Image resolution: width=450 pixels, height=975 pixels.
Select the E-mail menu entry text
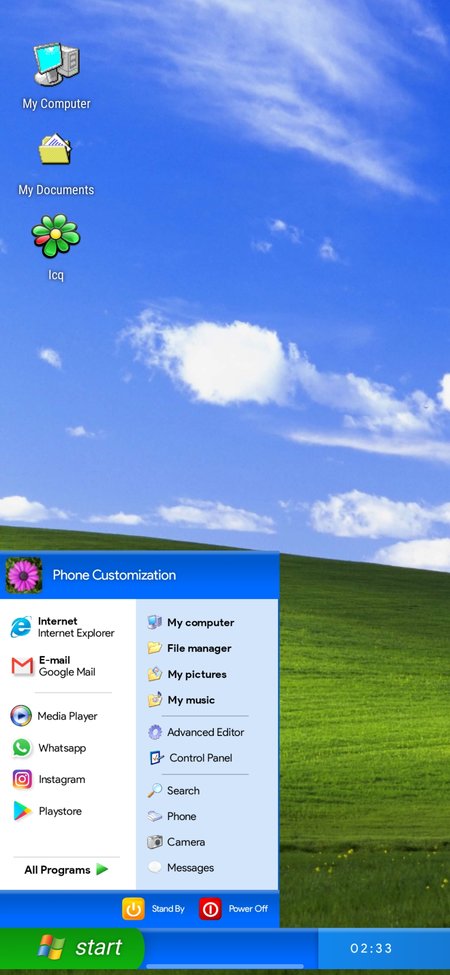click(55, 660)
